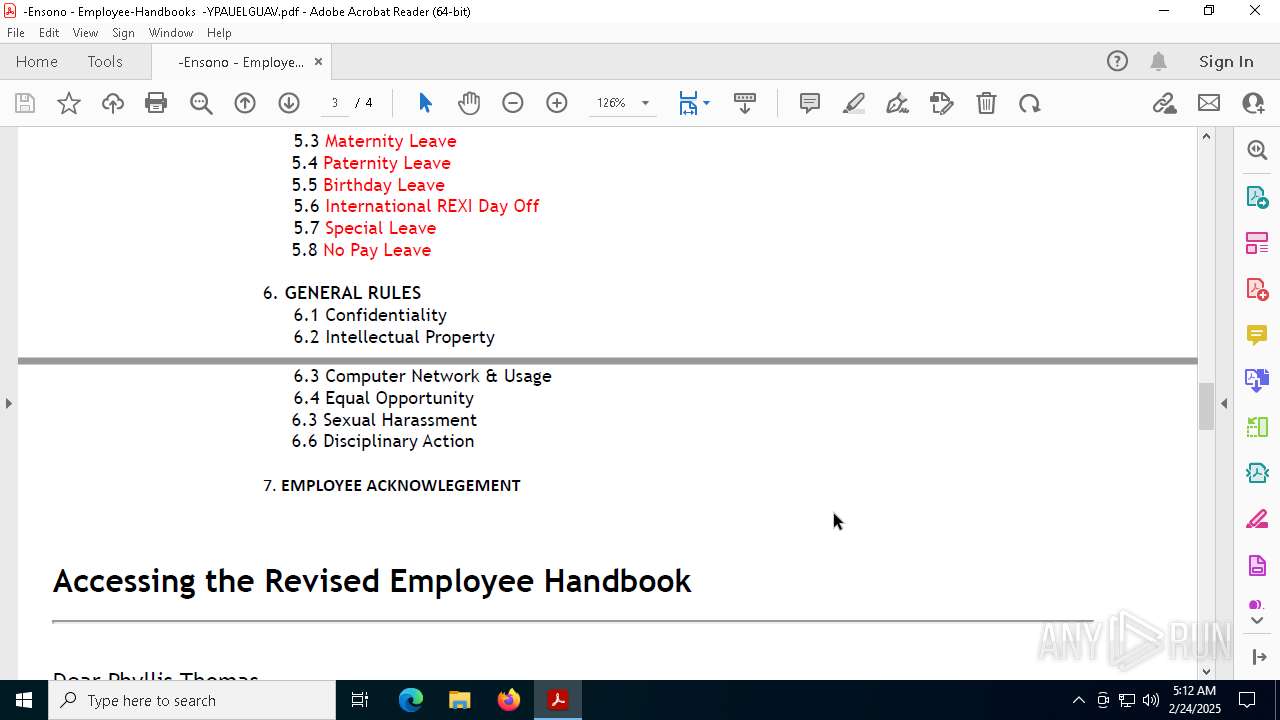This screenshot has width=1280, height=720.
Task: Sign In to Adobe account
Action: (x=1226, y=62)
